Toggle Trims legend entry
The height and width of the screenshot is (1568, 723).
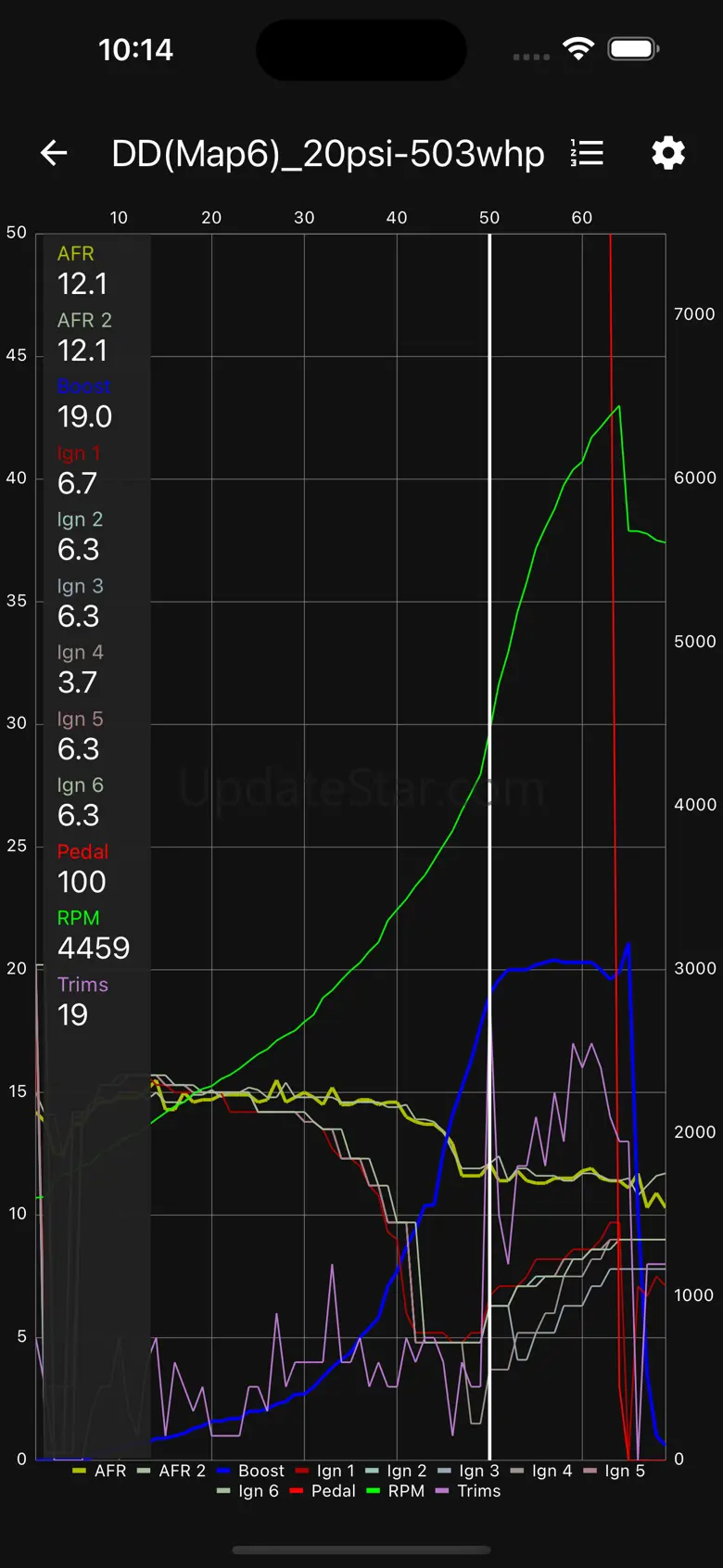468,1491
